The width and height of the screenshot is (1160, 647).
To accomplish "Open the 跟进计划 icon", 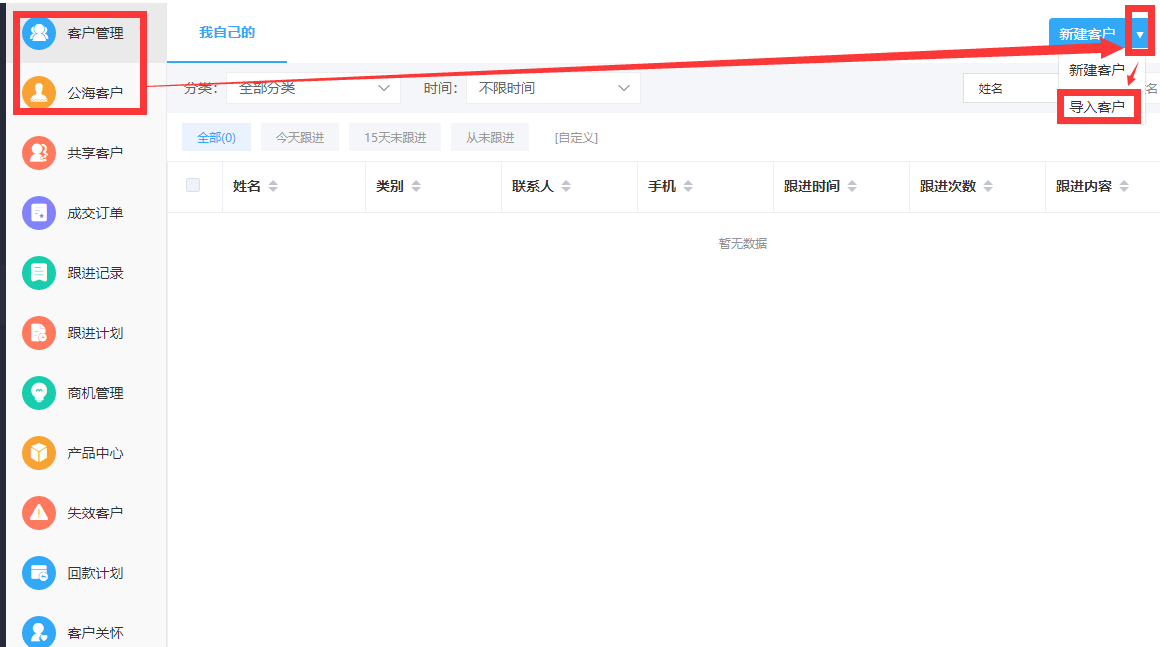I will [x=39, y=333].
